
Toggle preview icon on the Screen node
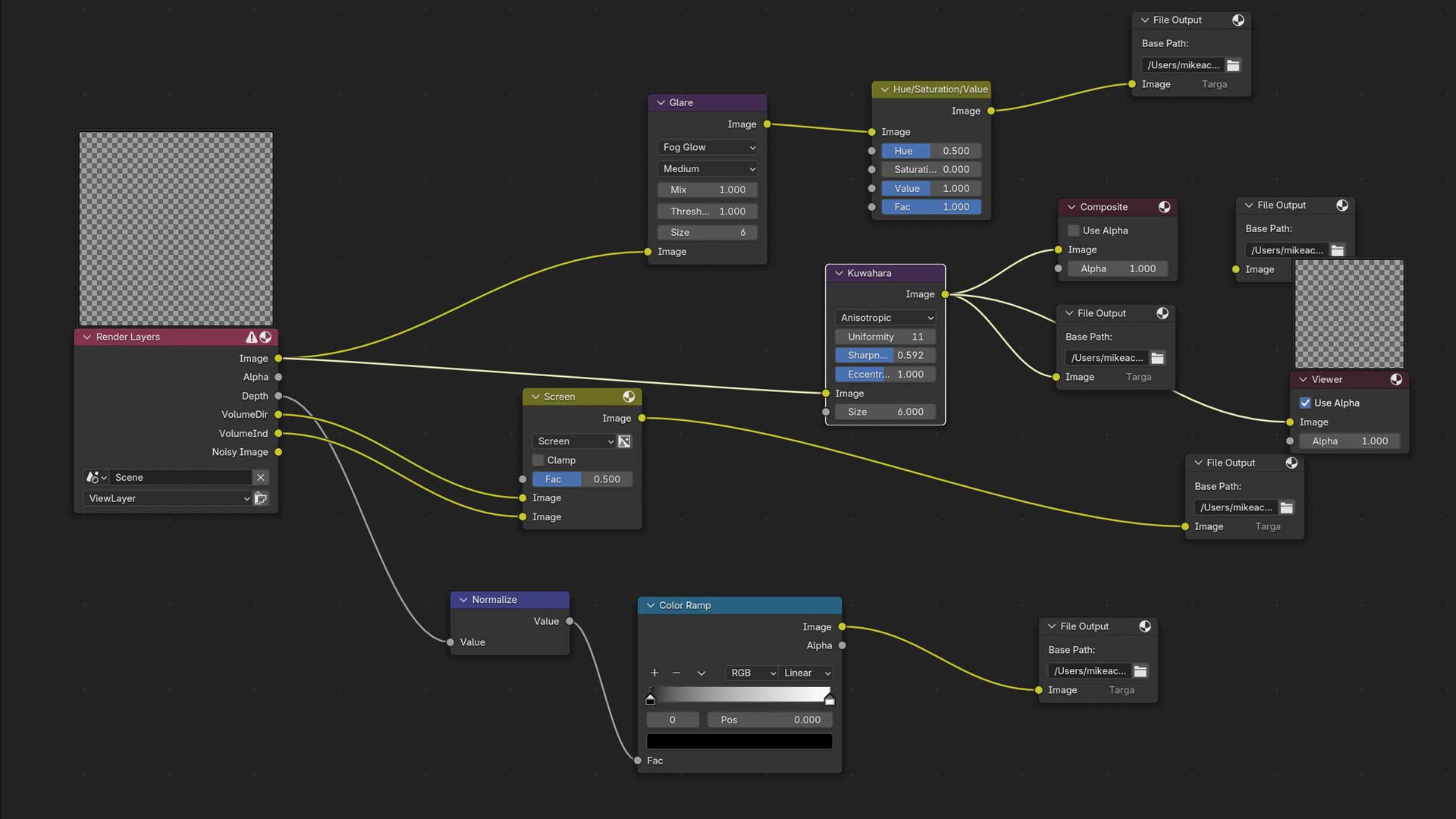[629, 397]
